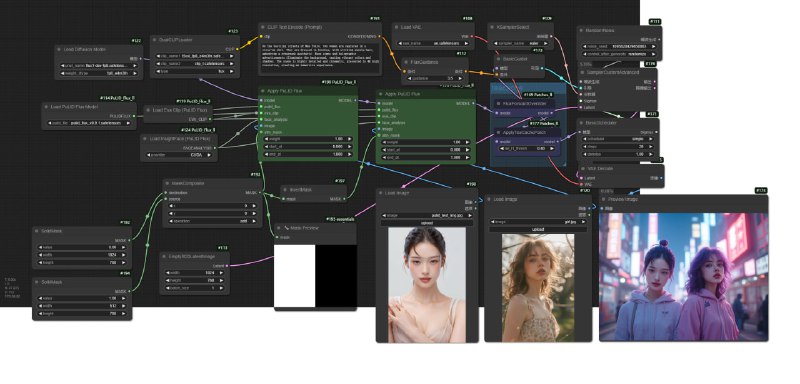The height and width of the screenshot is (384, 800).
Task: Click the generated two-girls preview image
Action: click(x=684, y=277)
